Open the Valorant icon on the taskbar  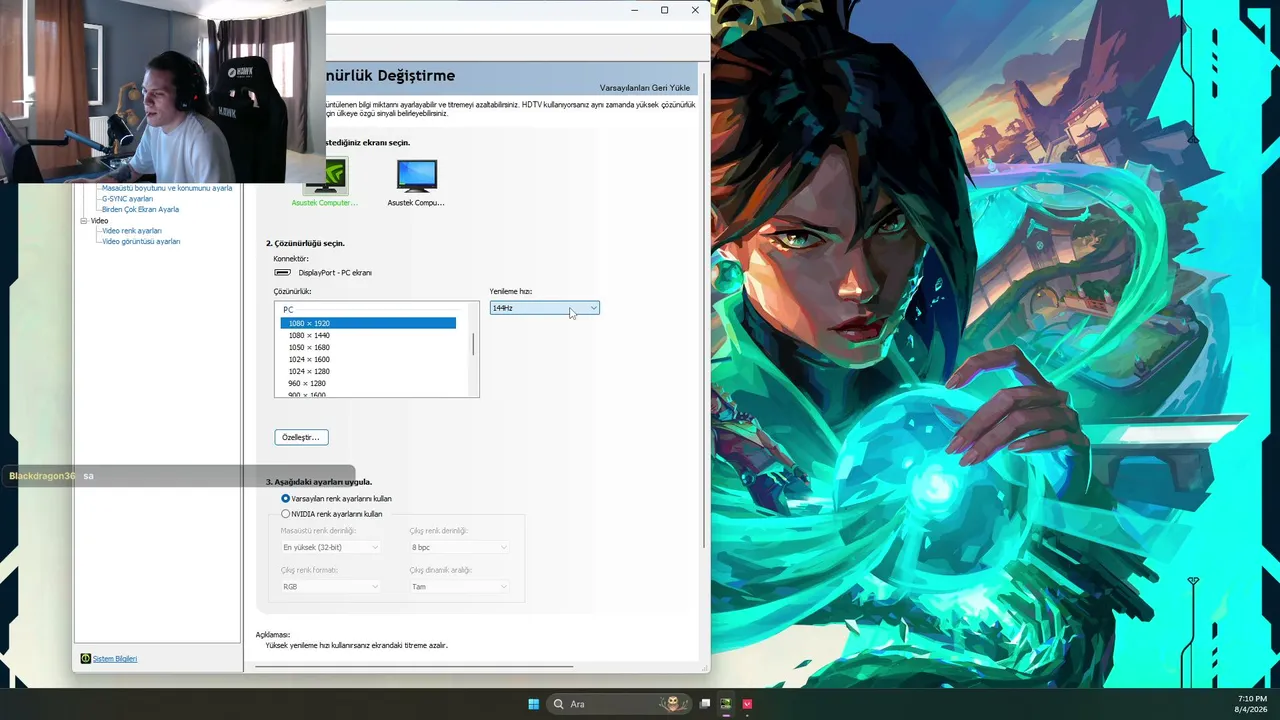747,704
